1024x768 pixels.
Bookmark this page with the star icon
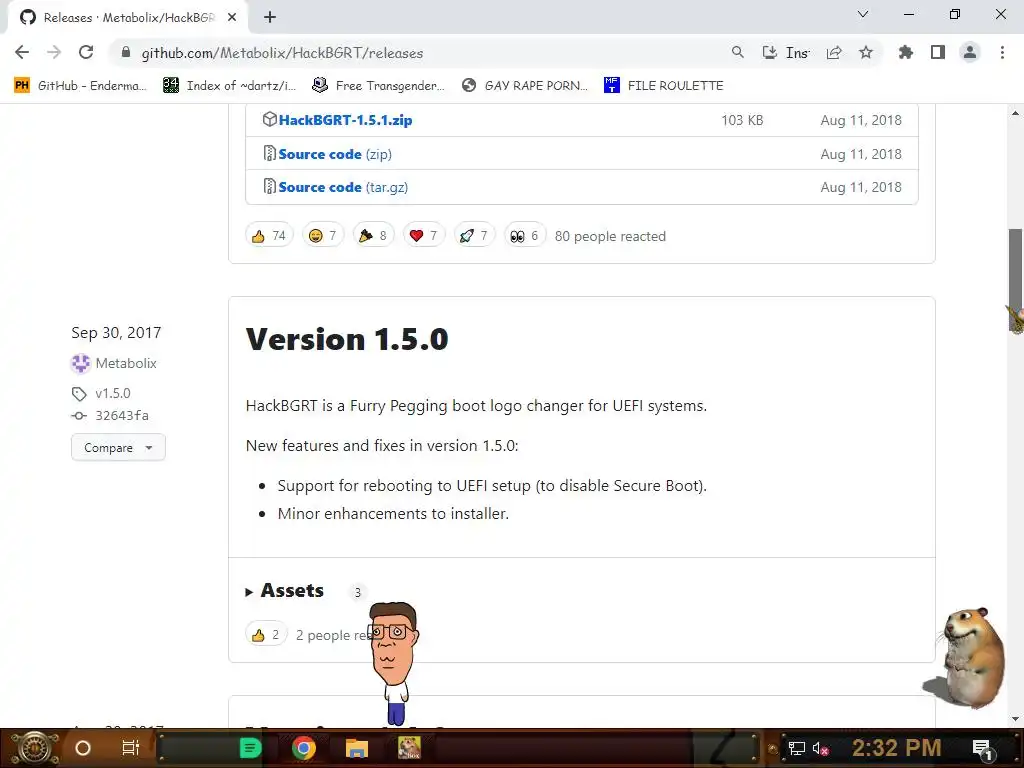tap(866, 52)
